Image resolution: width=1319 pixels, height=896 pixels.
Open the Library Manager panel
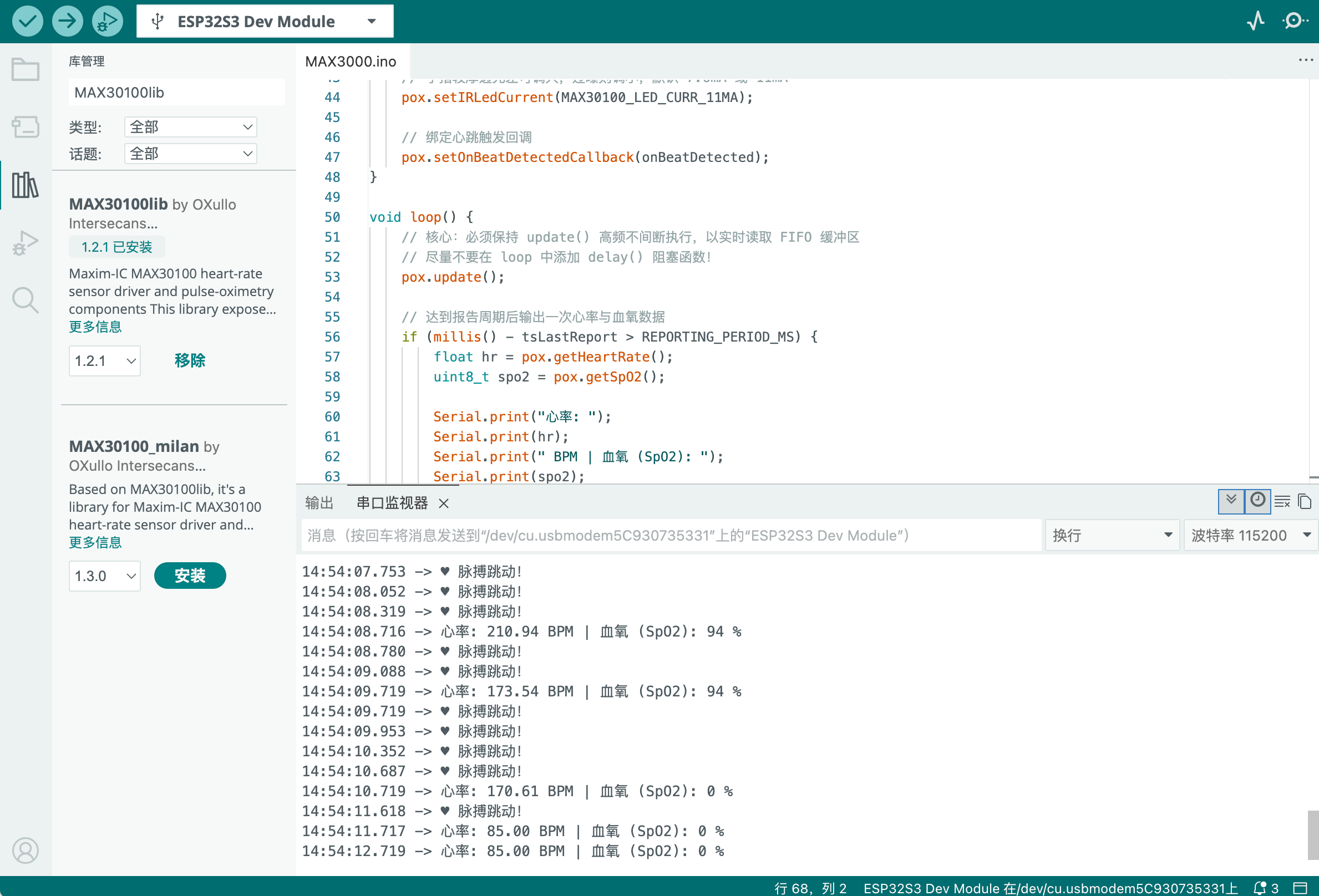pyautogui.click(x=26, y=185)
